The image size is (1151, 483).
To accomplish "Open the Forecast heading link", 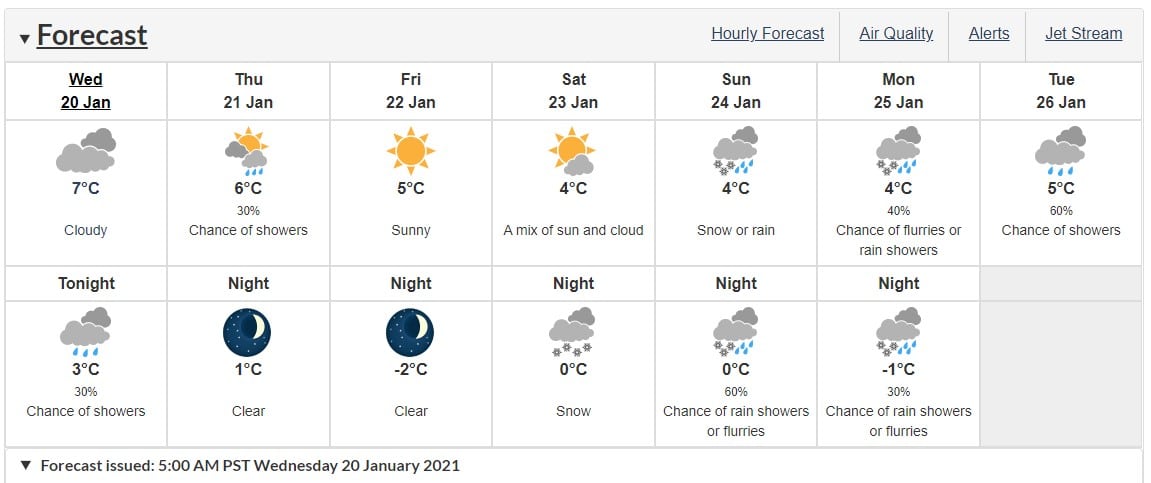I will click(x=92, y=36).
